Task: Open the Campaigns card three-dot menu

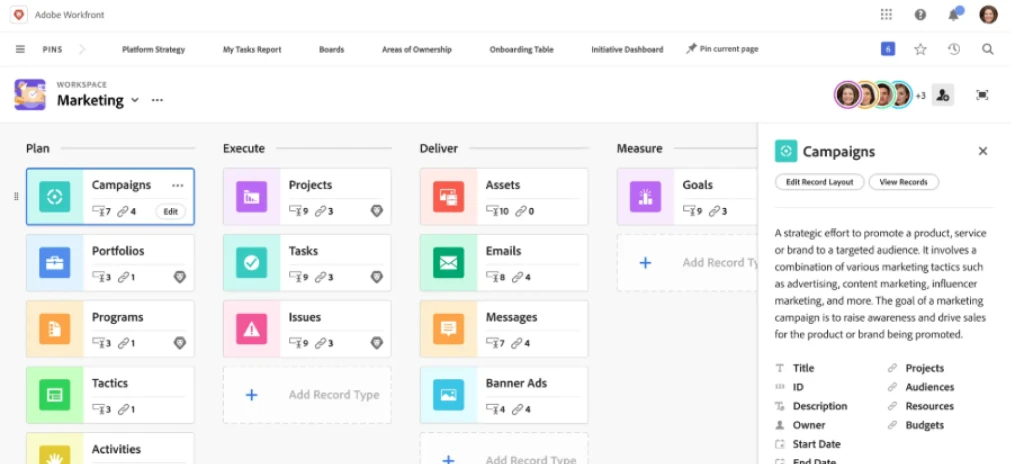Action: pyautogui.click(x=178, y=186)
